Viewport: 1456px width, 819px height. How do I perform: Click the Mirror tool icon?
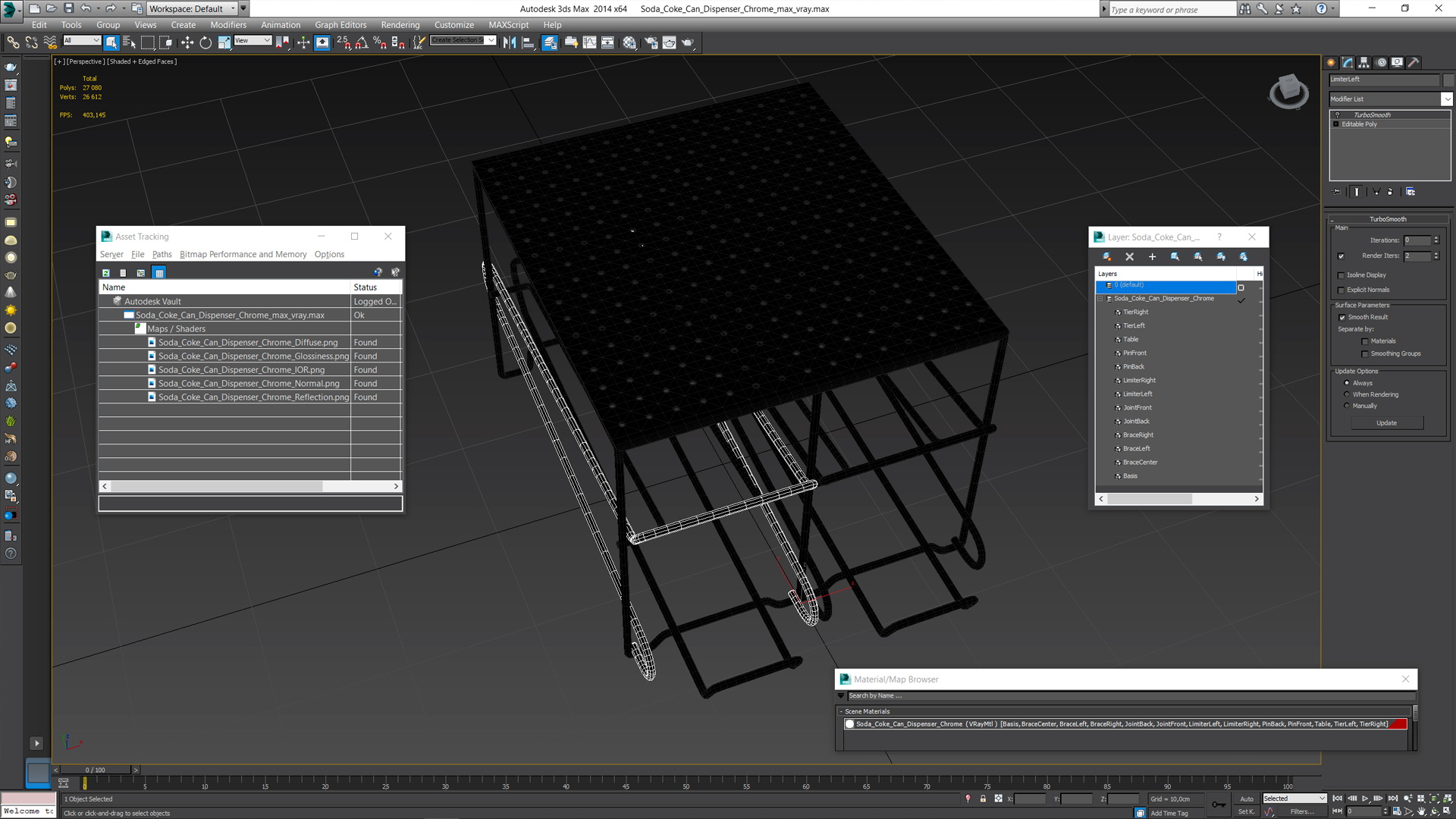509,42
